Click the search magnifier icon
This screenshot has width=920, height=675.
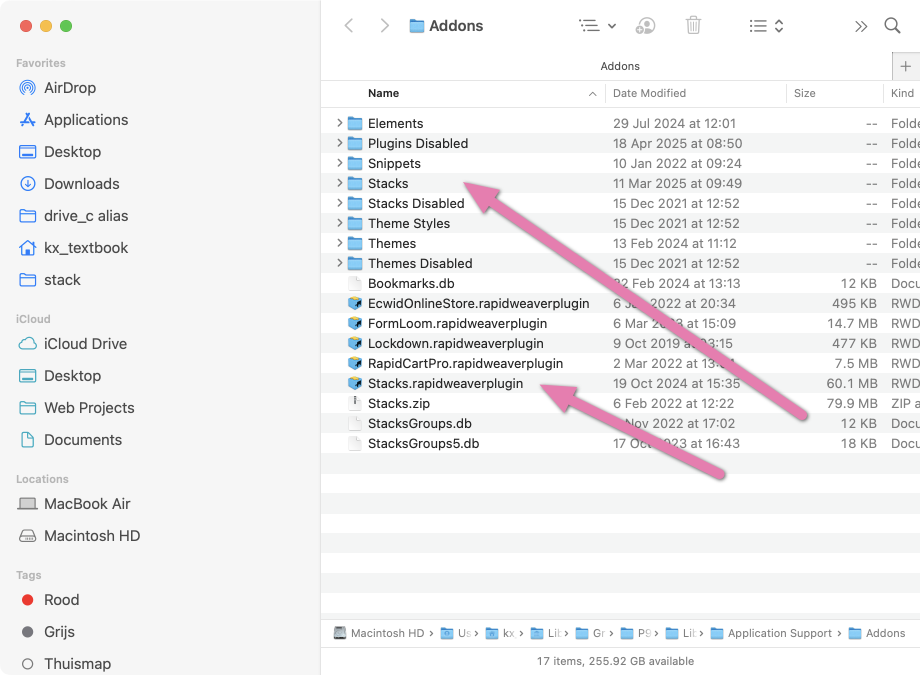892,26
